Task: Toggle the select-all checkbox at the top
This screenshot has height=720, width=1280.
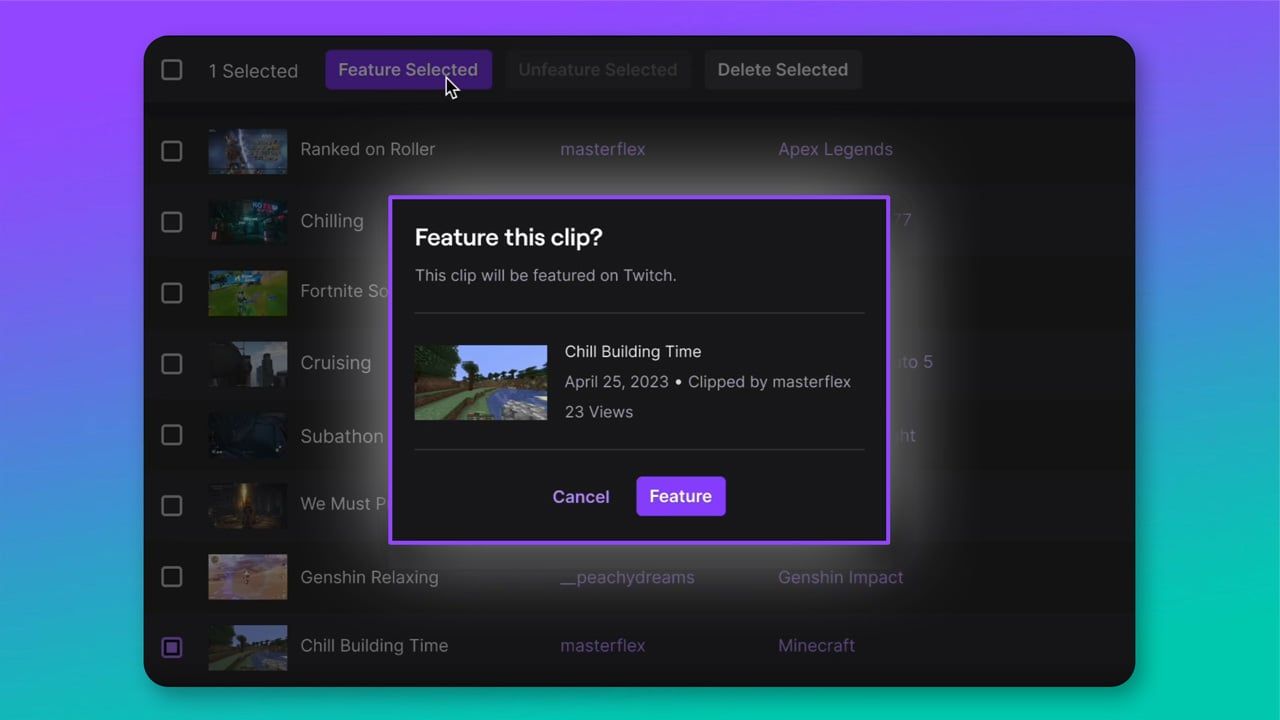Action: [171, 70]
